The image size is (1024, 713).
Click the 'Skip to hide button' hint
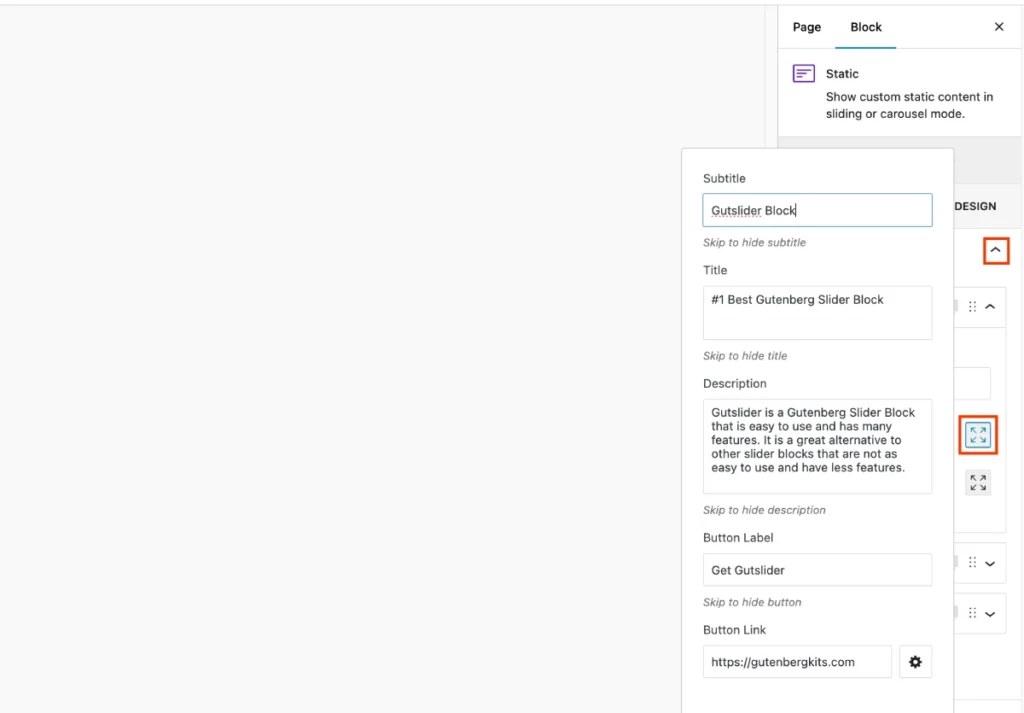pos(752,602)
